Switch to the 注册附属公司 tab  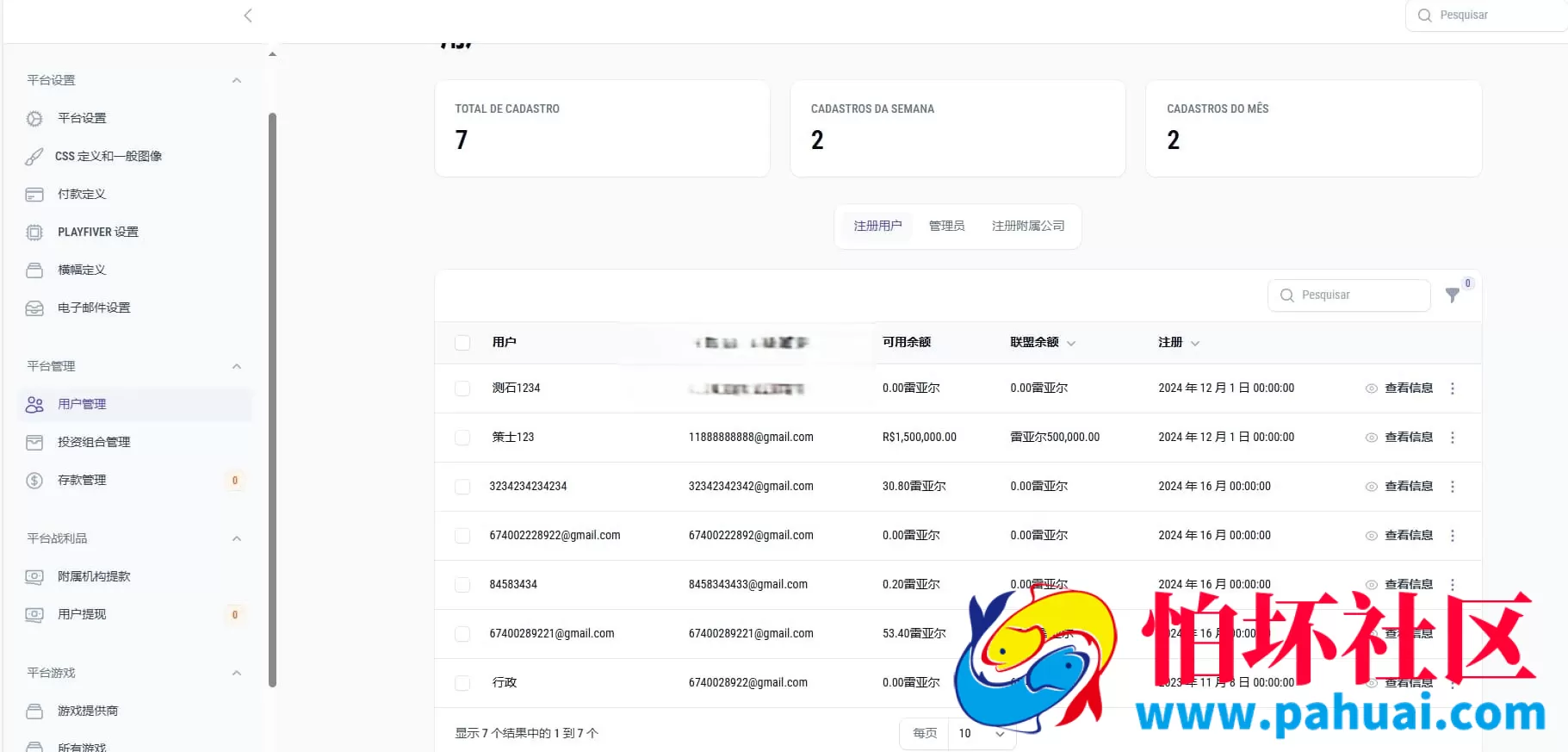(1028, 226)
